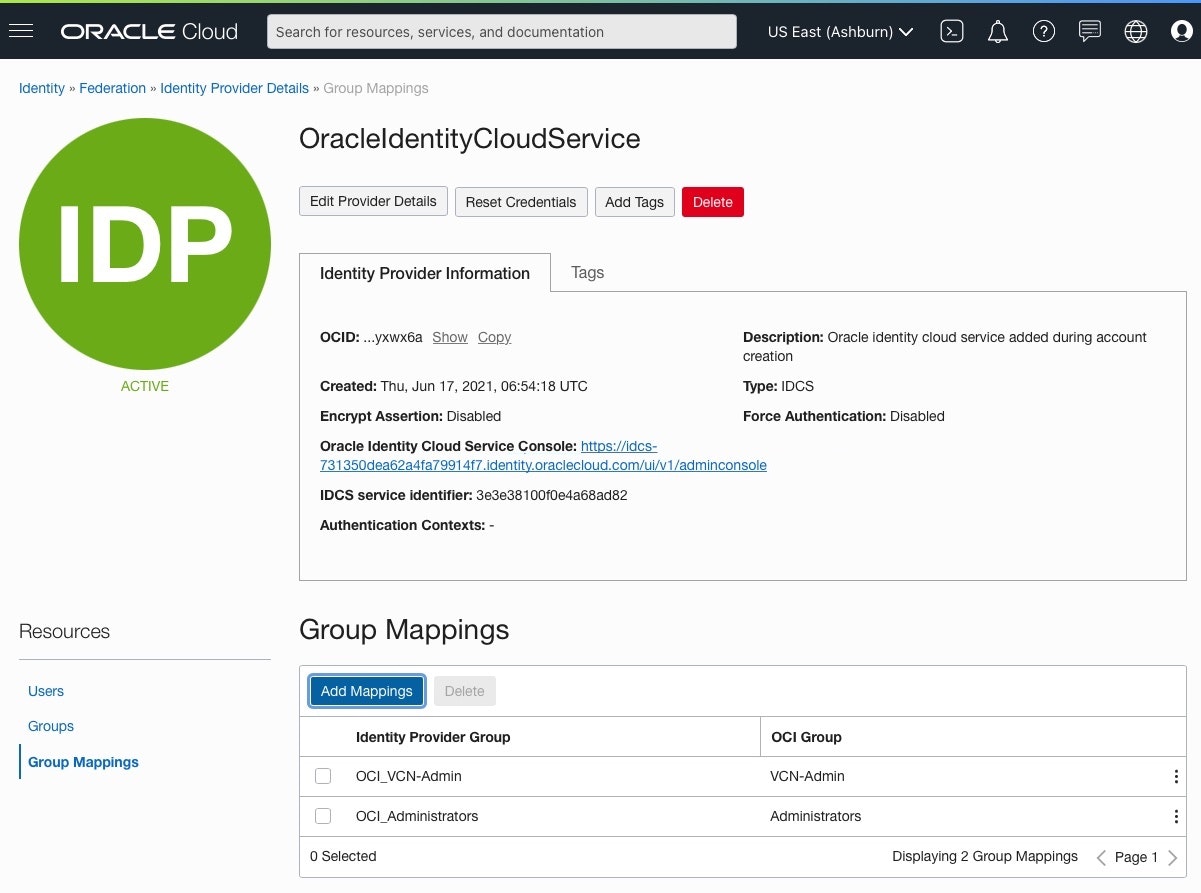Image resolution: width=1201 pixels, height=893 pixels.
Task: Click the Created date value
Action: [x=485, y=386]
